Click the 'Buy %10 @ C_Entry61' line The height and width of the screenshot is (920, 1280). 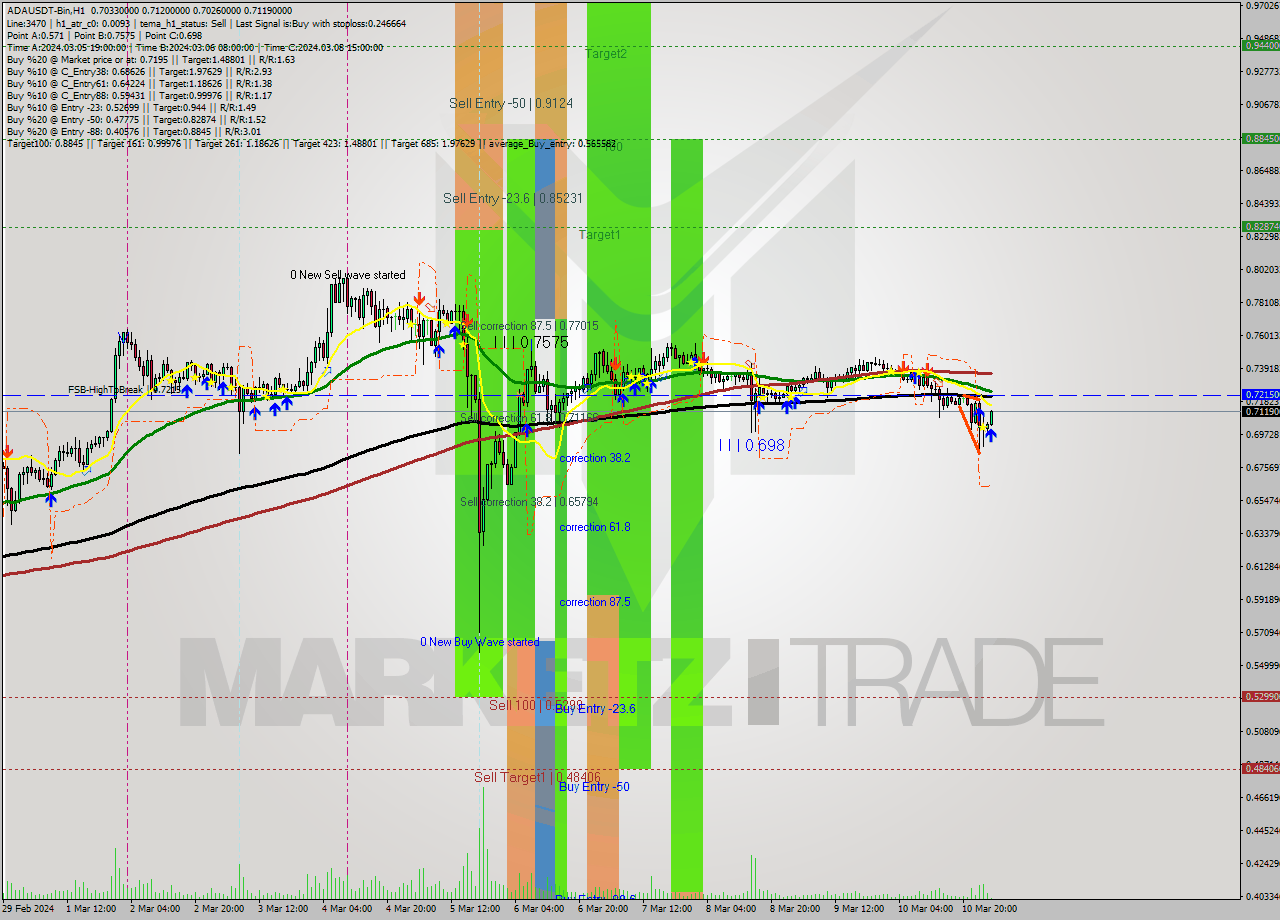[139, 83]
